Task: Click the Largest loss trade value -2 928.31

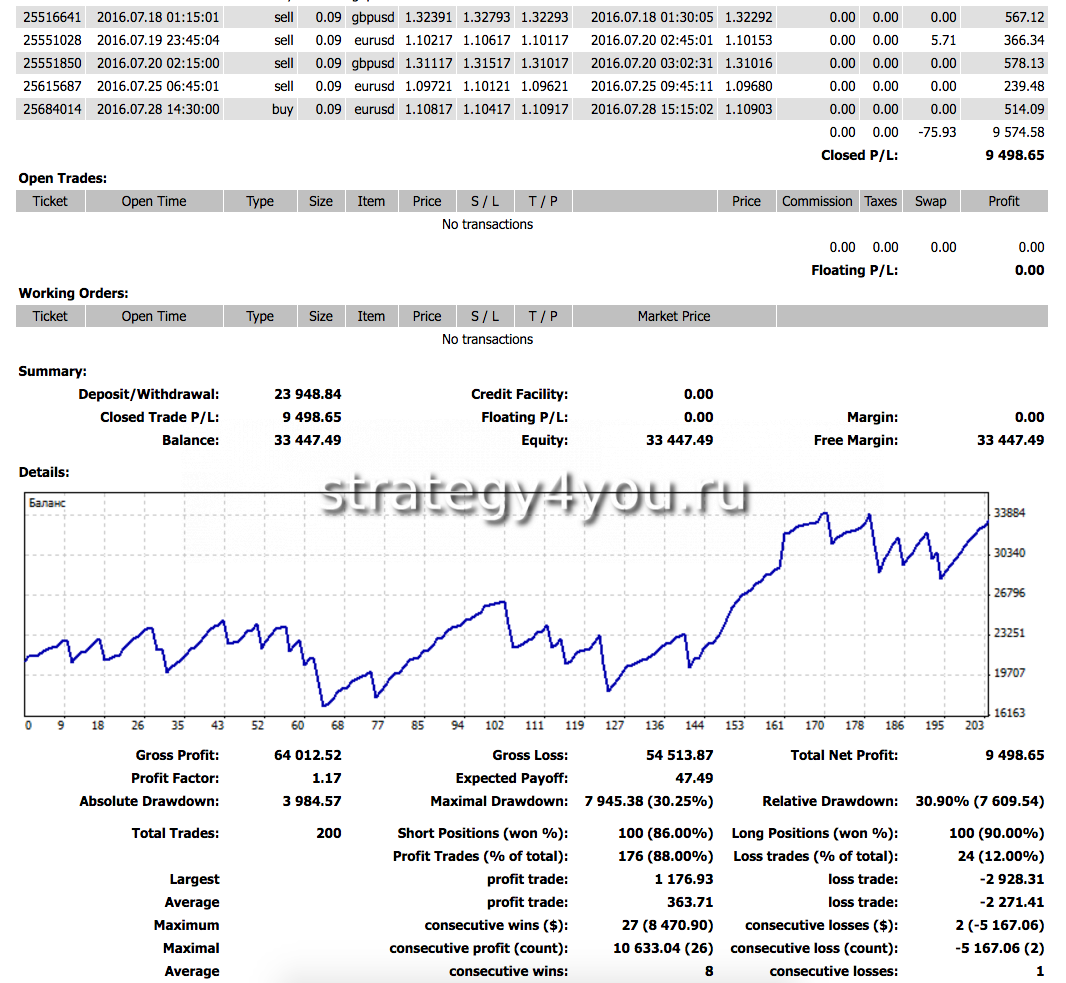Action: tap(1011, 879)
